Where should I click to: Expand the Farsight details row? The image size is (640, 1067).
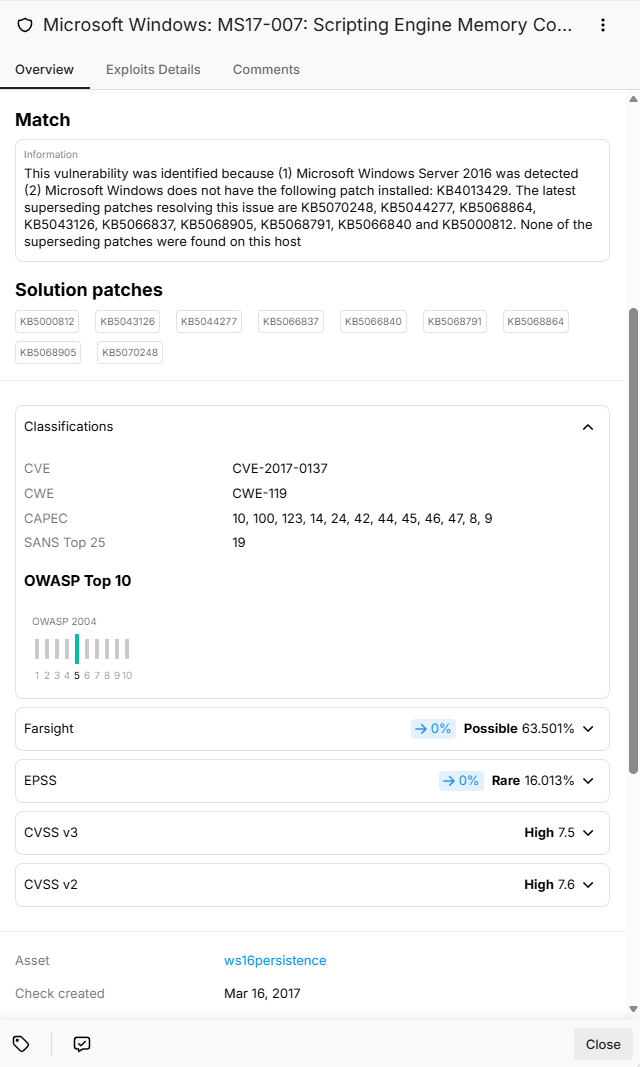click(312, 729)
